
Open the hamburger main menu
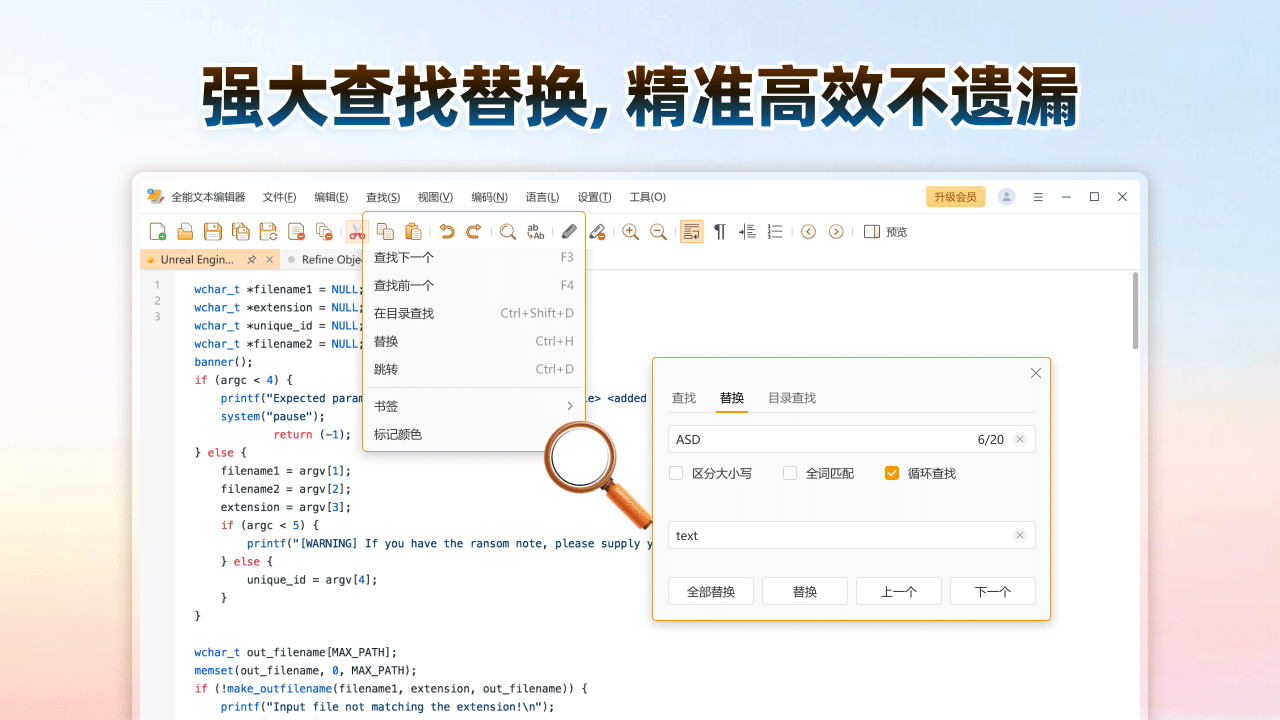click(1038, 197)
